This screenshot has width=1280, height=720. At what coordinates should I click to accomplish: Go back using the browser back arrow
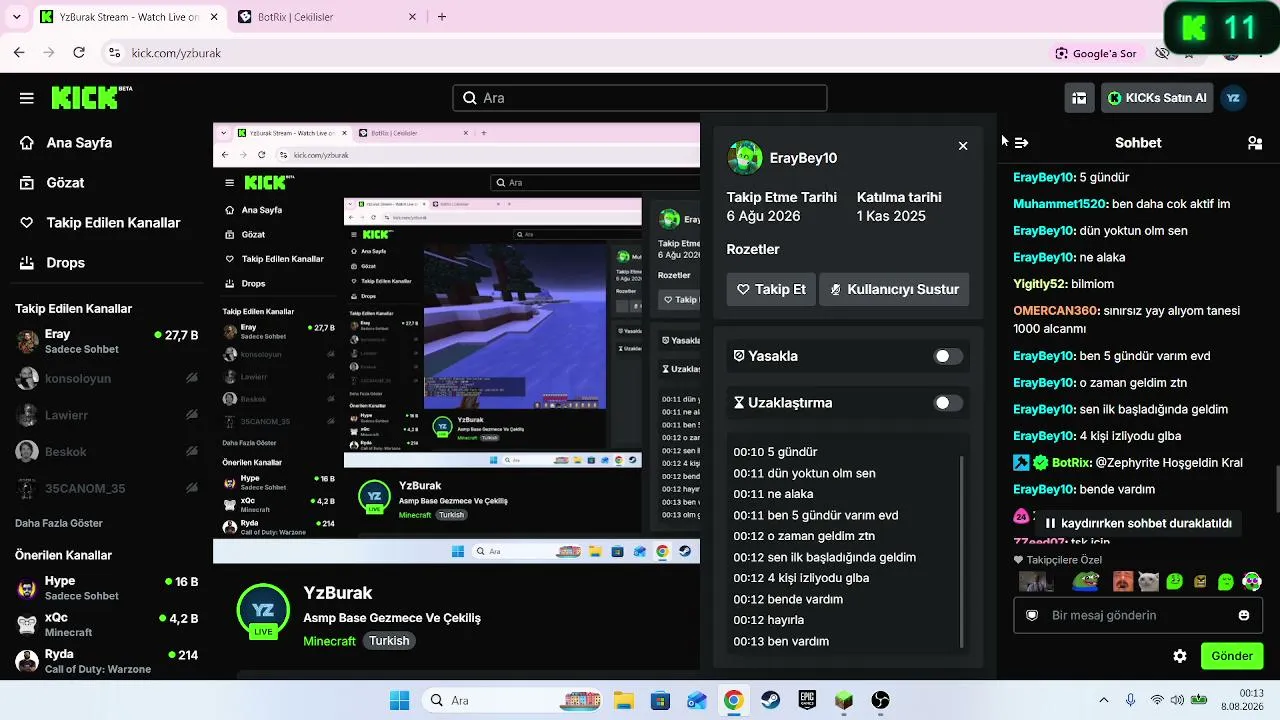pos(19,53)
